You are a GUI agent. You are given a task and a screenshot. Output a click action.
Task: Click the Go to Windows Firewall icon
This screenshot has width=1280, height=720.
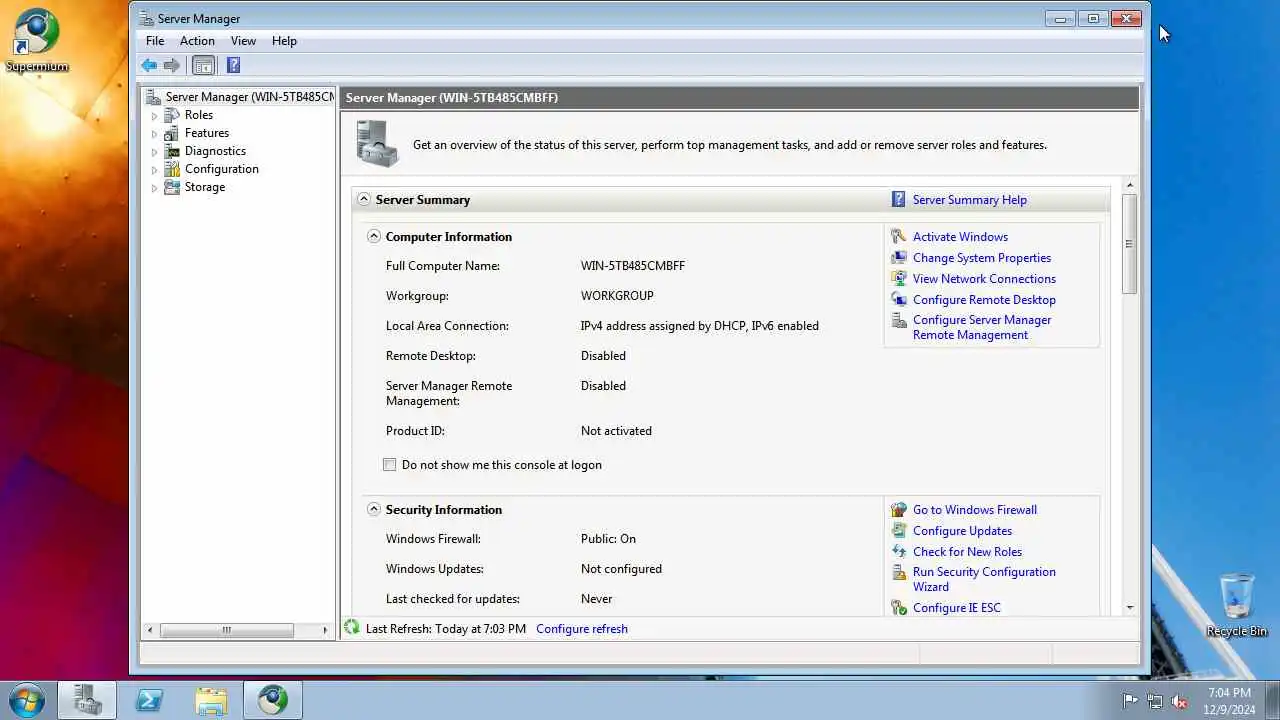coord(898,510)
